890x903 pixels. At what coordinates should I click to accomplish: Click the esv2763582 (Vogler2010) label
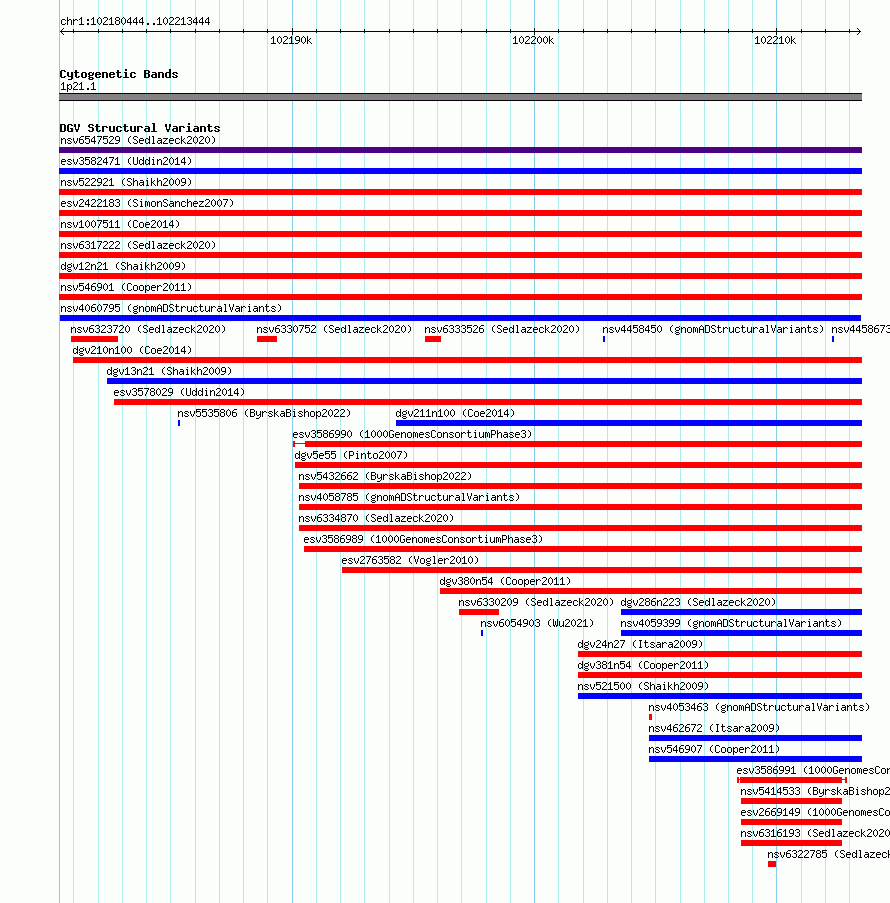point(410,560)
